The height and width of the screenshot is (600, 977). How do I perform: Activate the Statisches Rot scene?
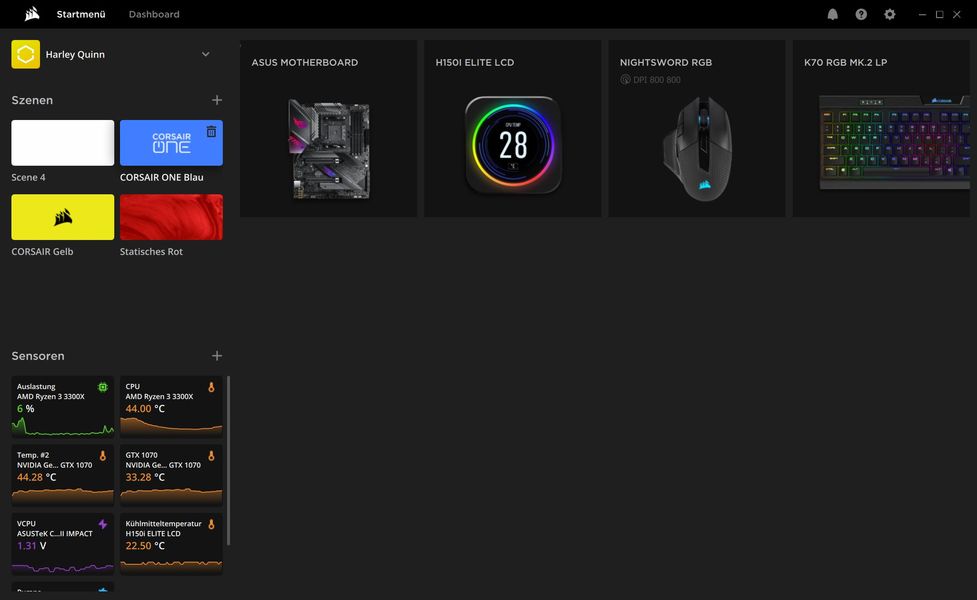point(171,217)
